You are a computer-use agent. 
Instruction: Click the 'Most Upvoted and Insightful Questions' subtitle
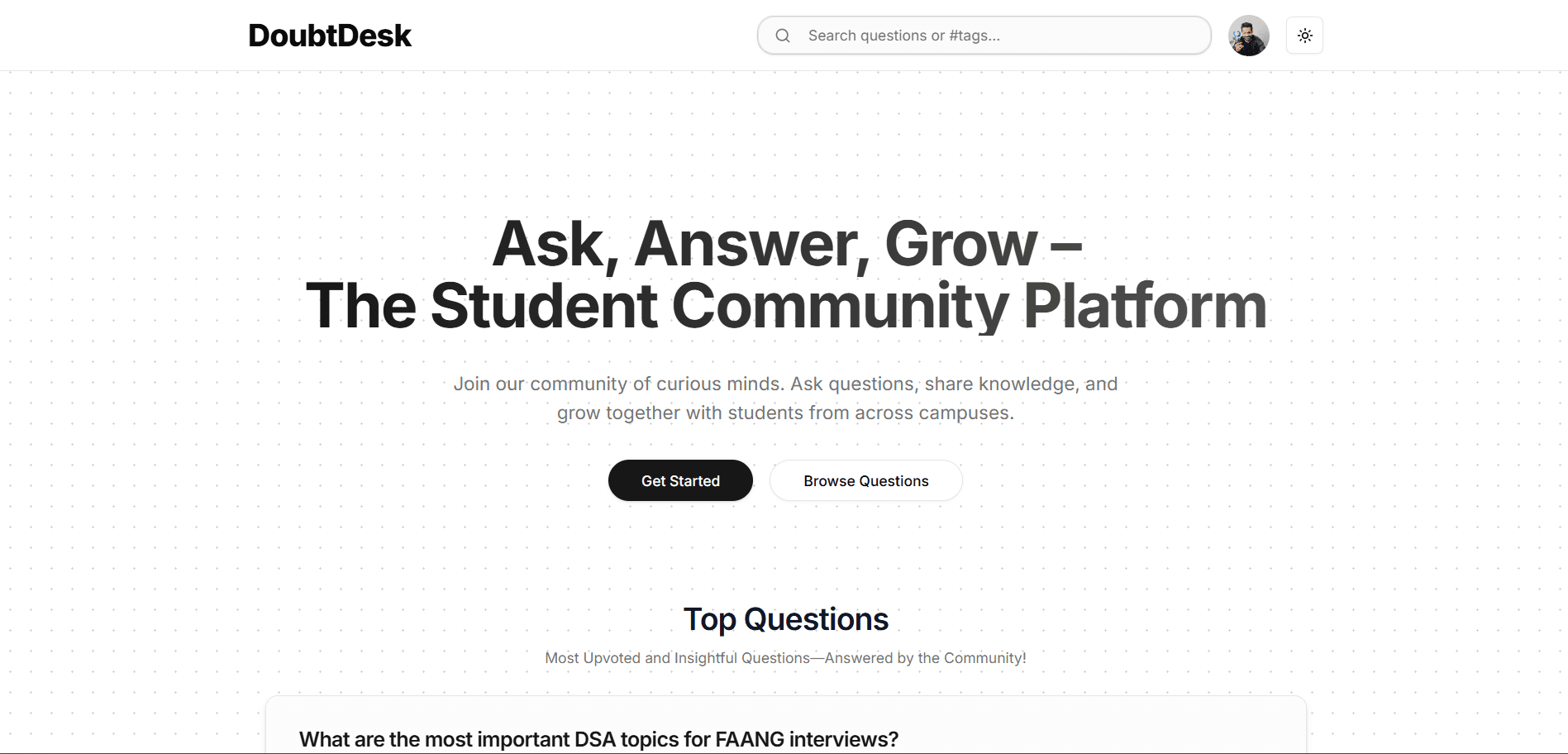coord(677,658)
